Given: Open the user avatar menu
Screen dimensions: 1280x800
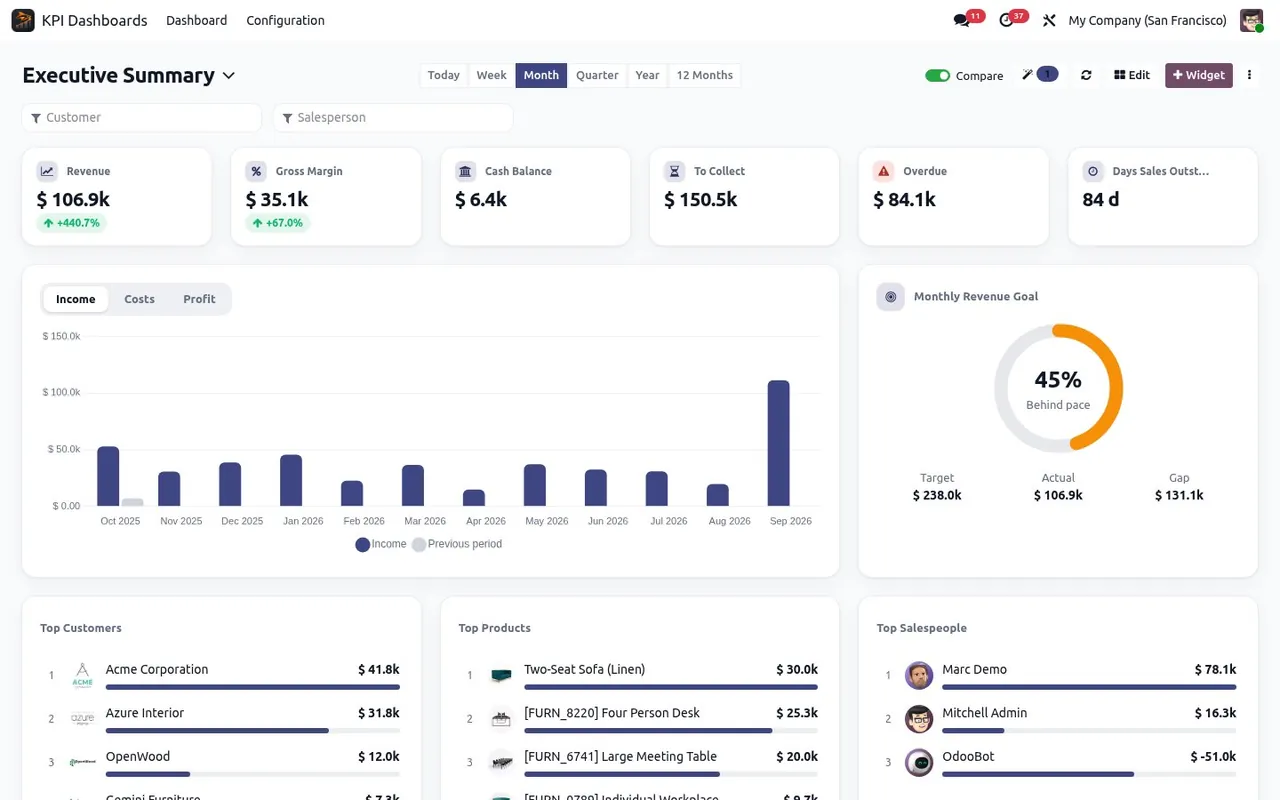Looking at the screenshot, I should (x=1251, y=20).
